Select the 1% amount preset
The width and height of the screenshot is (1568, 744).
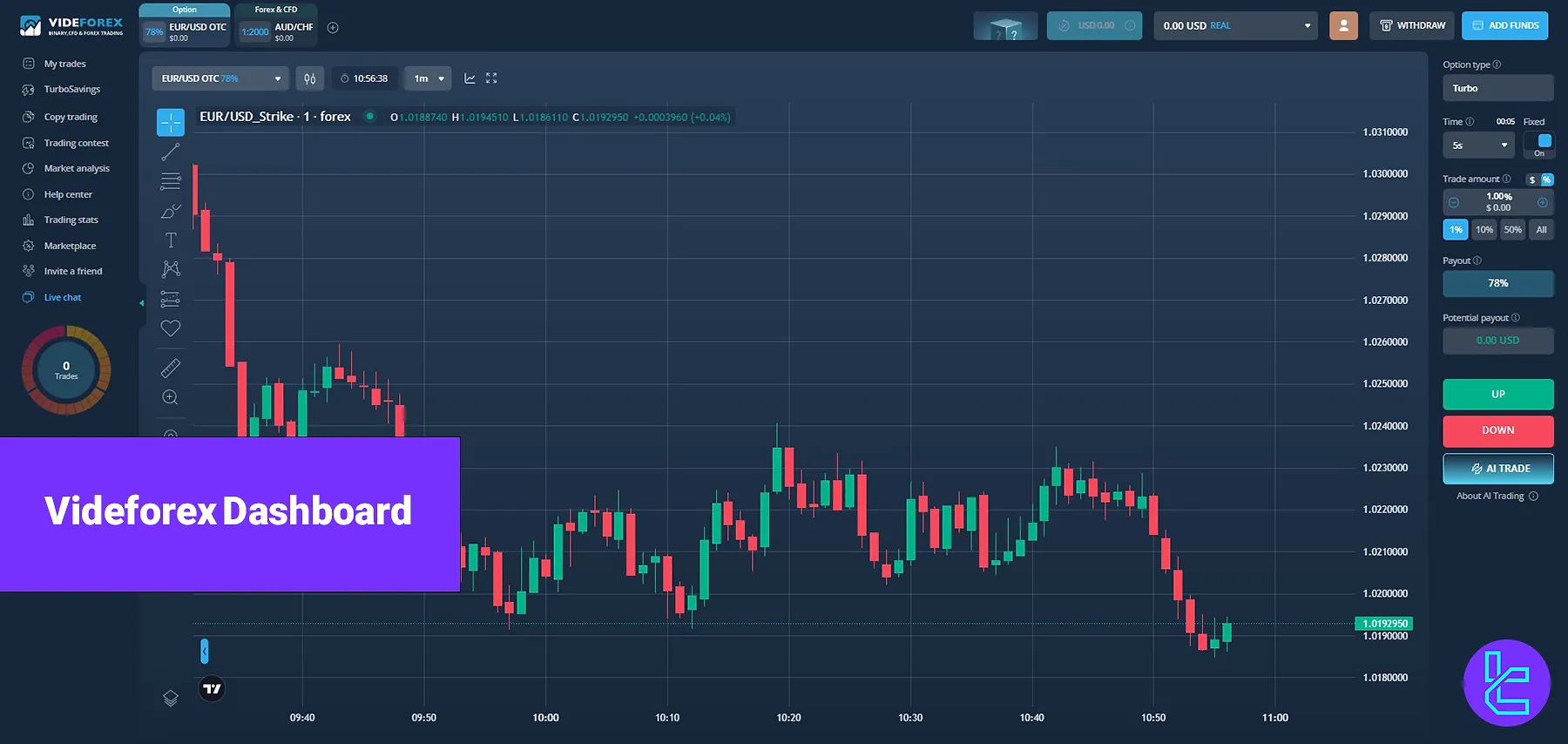(1456, 230)
